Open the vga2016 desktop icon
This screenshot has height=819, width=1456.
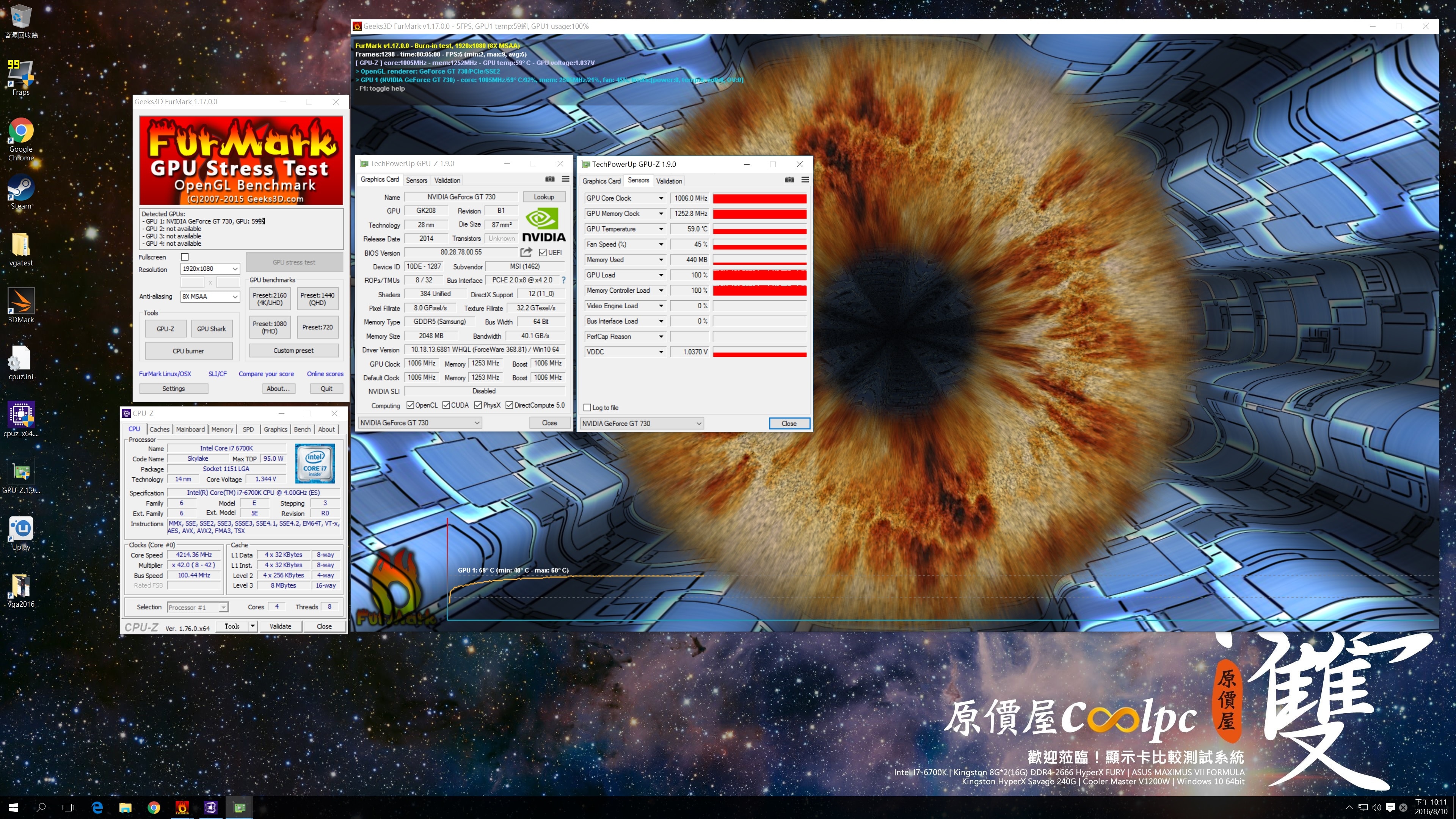coord(21,590)
